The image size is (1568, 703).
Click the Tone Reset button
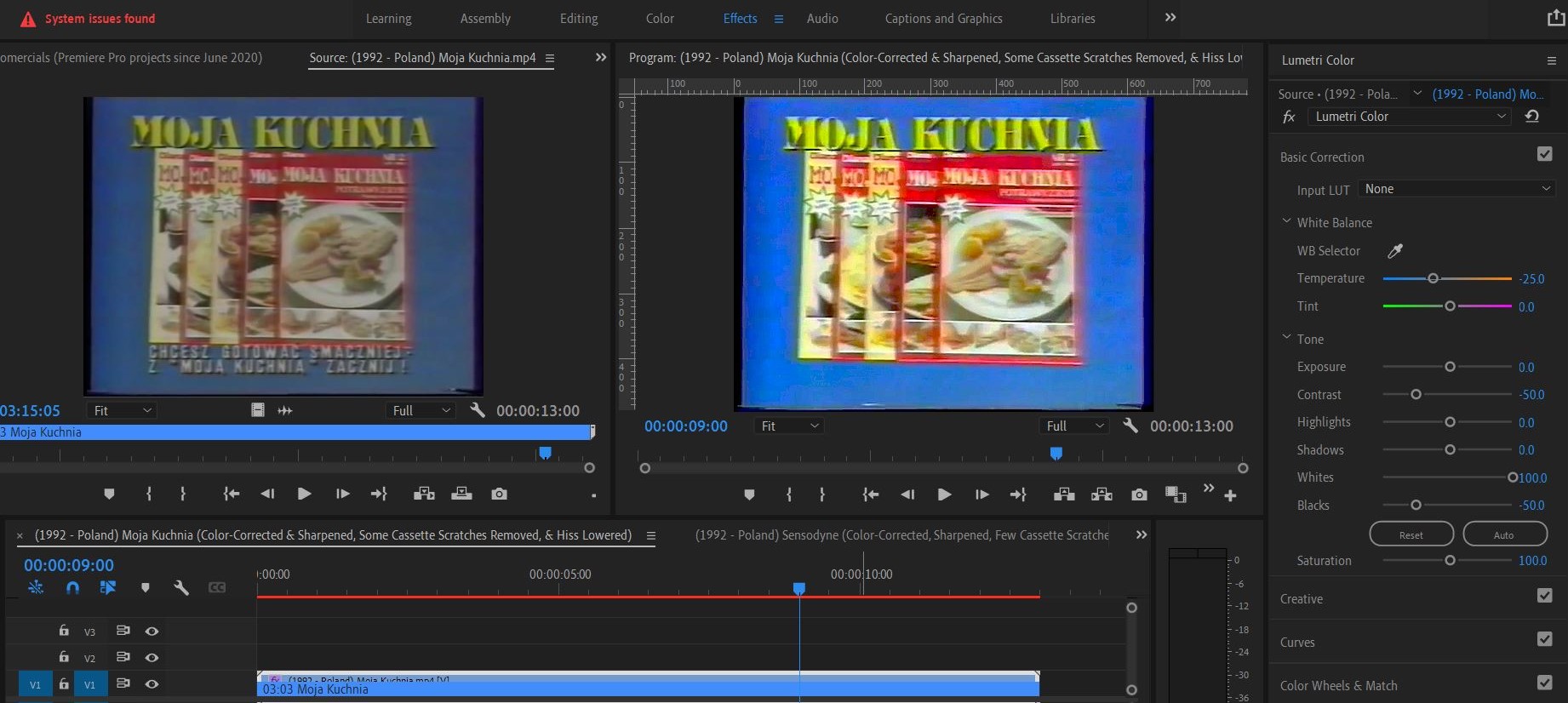coord(1411,534)
